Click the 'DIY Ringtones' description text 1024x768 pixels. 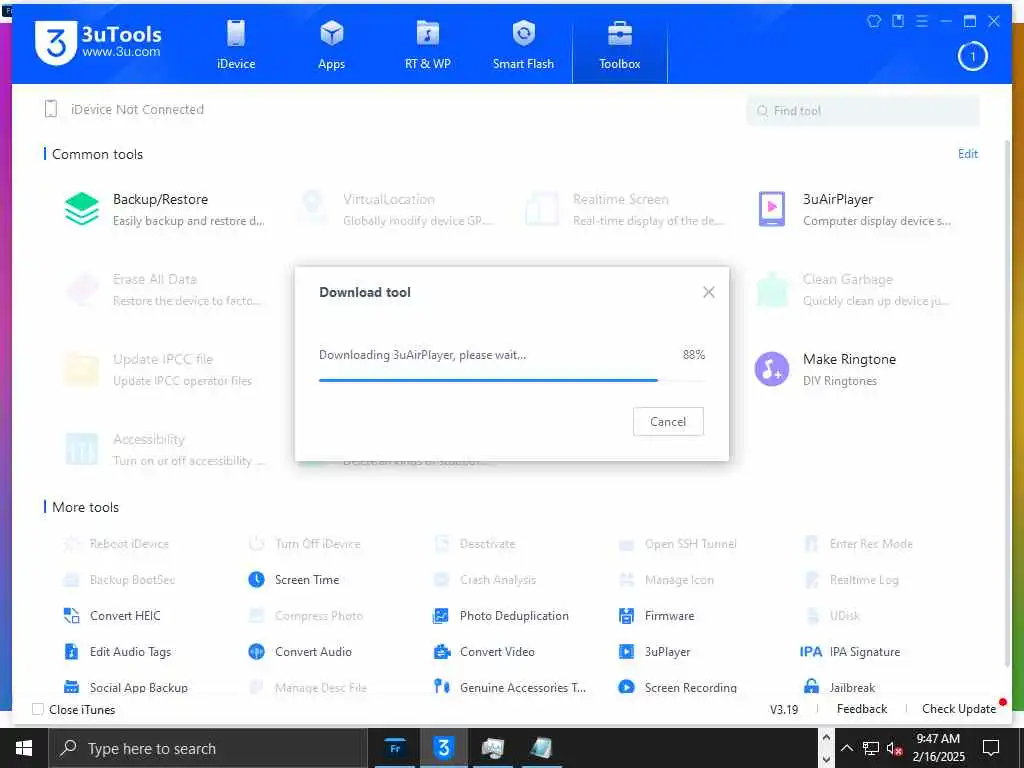click(x=840, y=381)
